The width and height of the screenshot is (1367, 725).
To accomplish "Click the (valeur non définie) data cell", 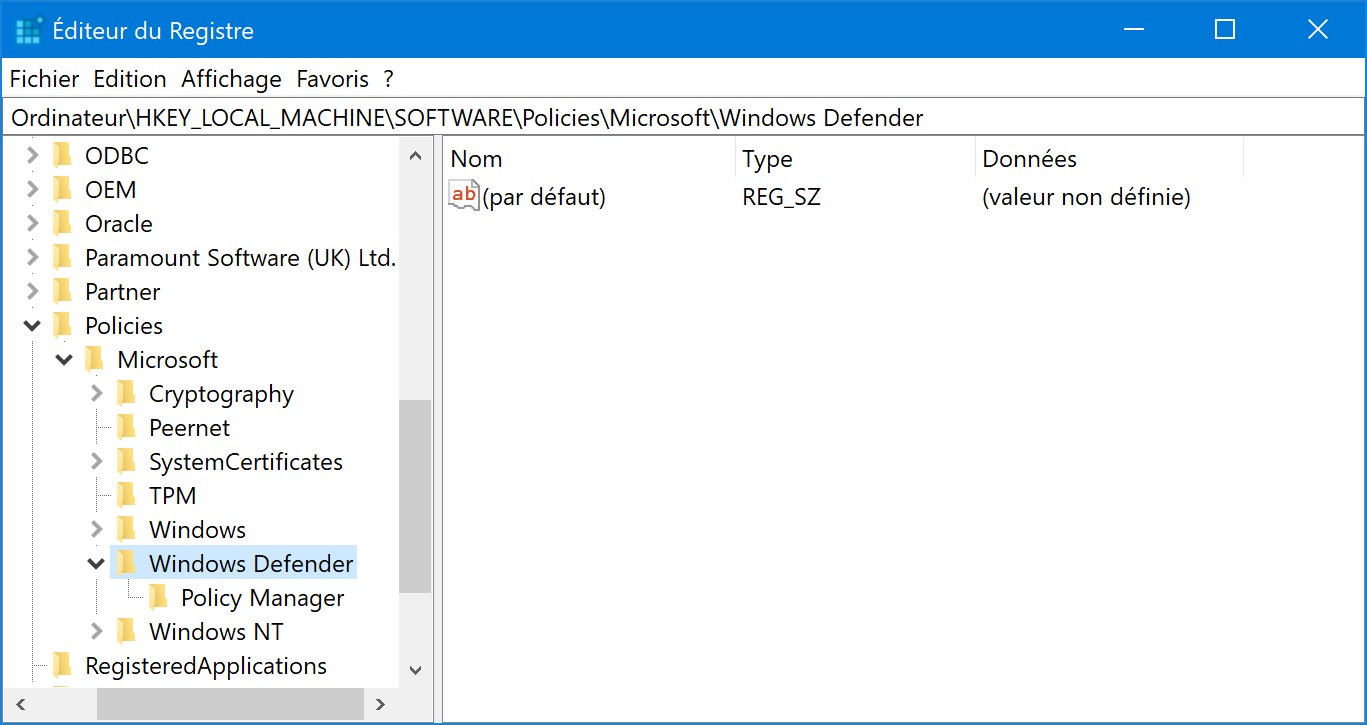I will click(1086, 197).
